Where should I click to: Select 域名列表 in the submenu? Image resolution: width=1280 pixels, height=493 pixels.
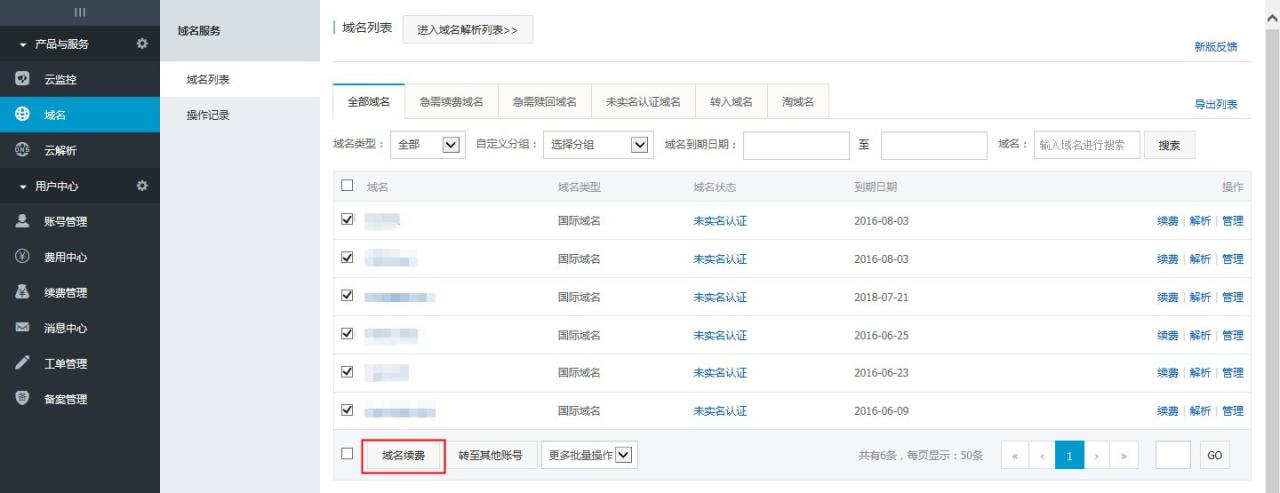pos(208,79)
